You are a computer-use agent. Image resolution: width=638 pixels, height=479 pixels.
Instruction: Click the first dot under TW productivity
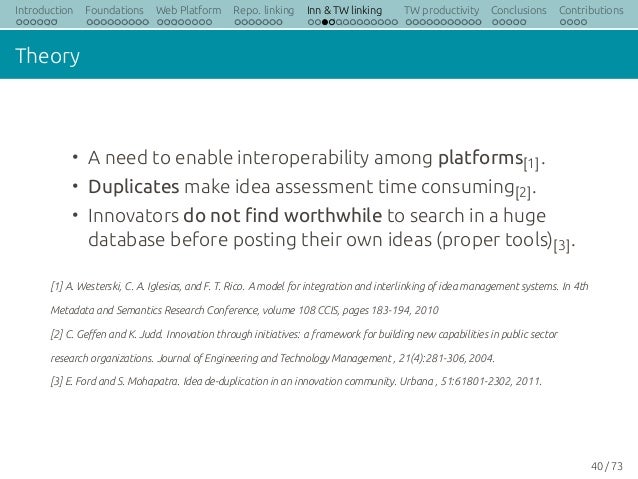(409, 22)
